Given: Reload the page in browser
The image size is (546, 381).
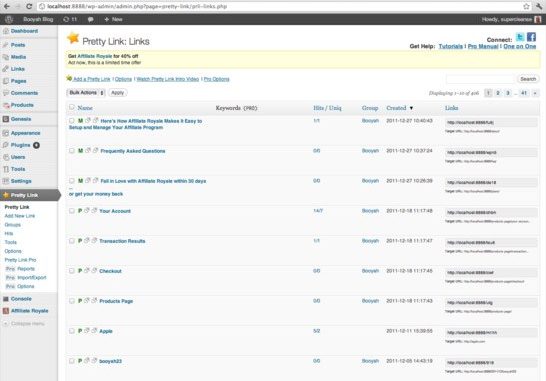Looking at the screenshot, I should (29, 6).
